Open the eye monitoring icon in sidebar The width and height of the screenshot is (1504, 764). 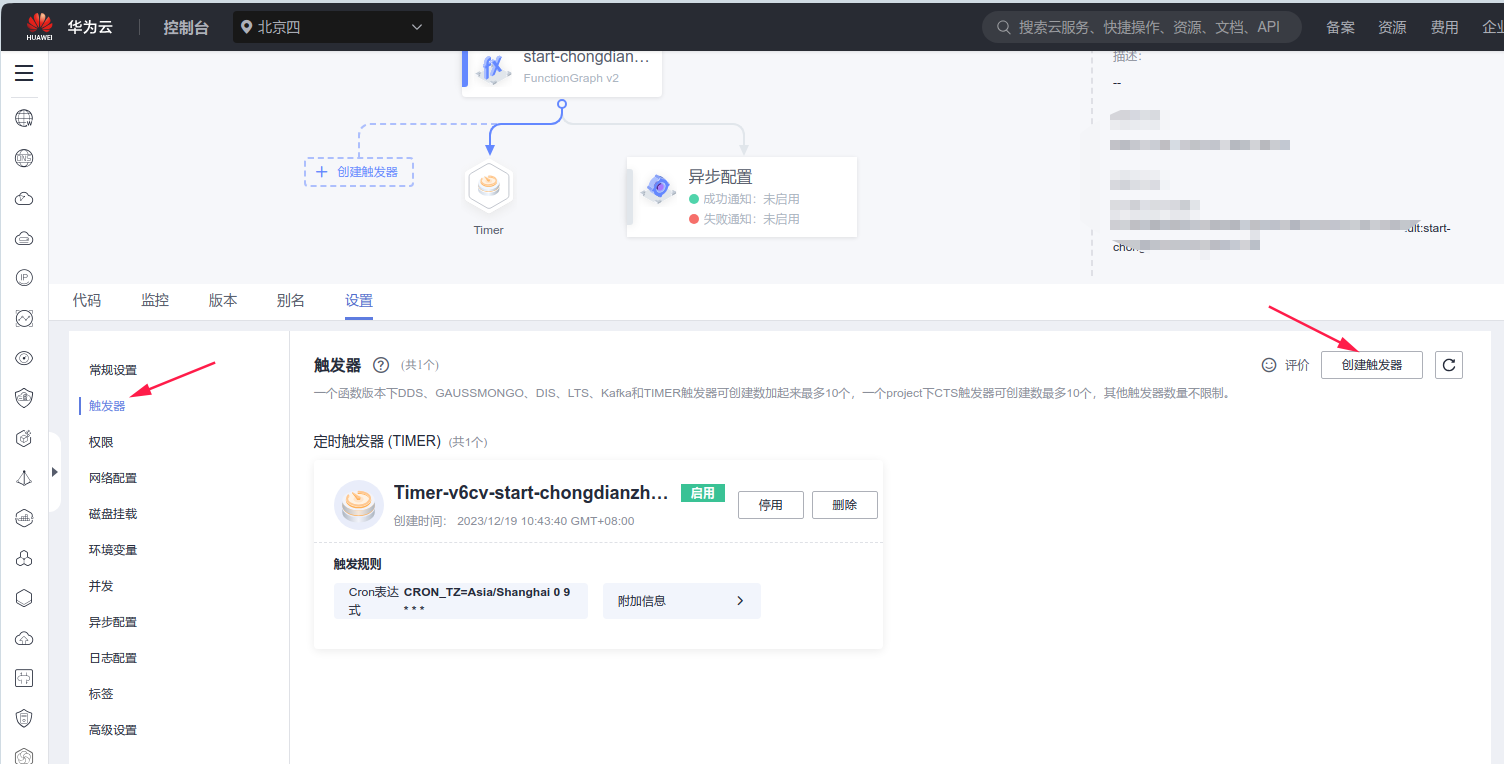click(24, 358)
